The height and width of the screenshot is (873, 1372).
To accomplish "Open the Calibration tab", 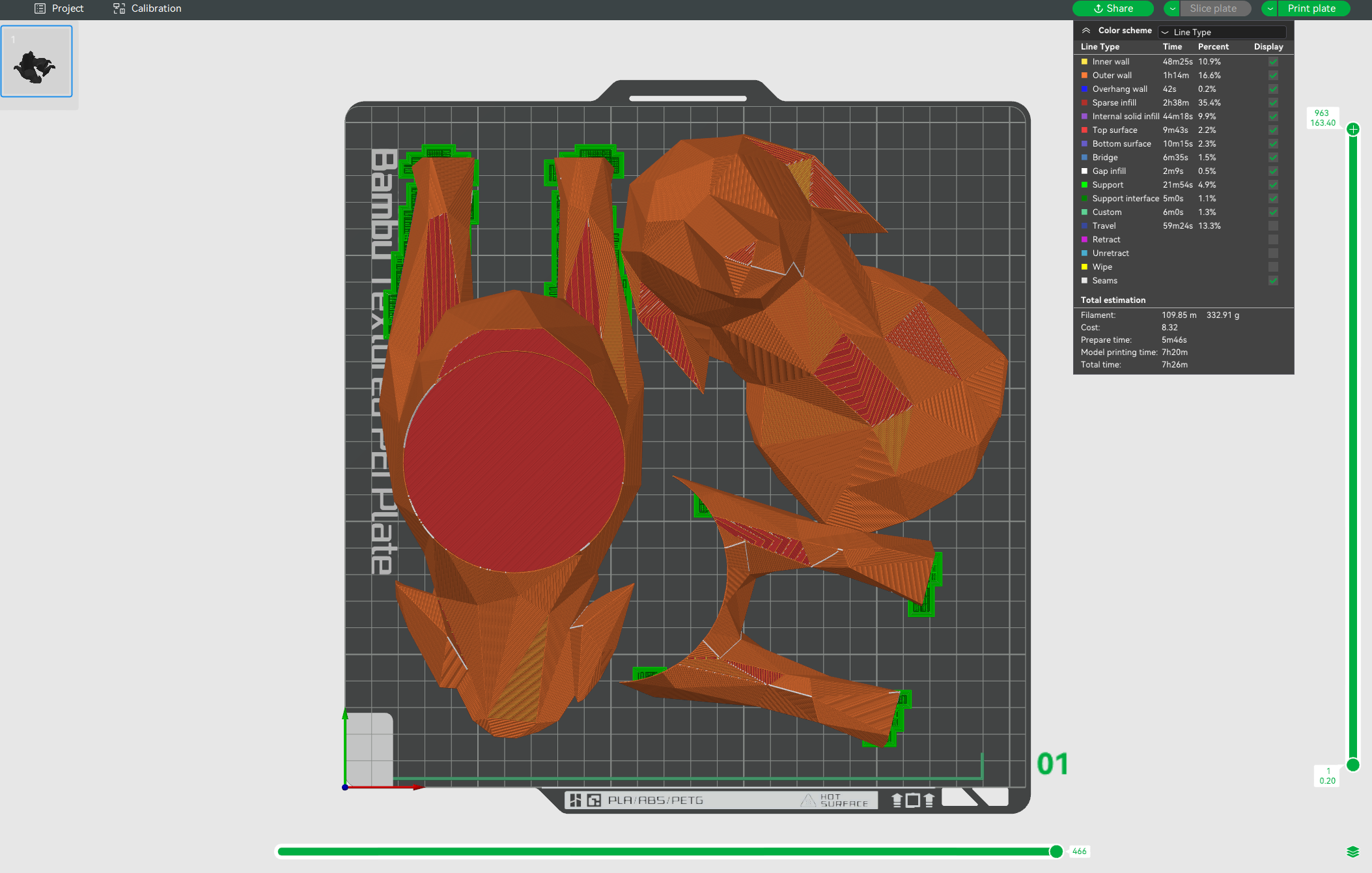I will pos(156,8).
